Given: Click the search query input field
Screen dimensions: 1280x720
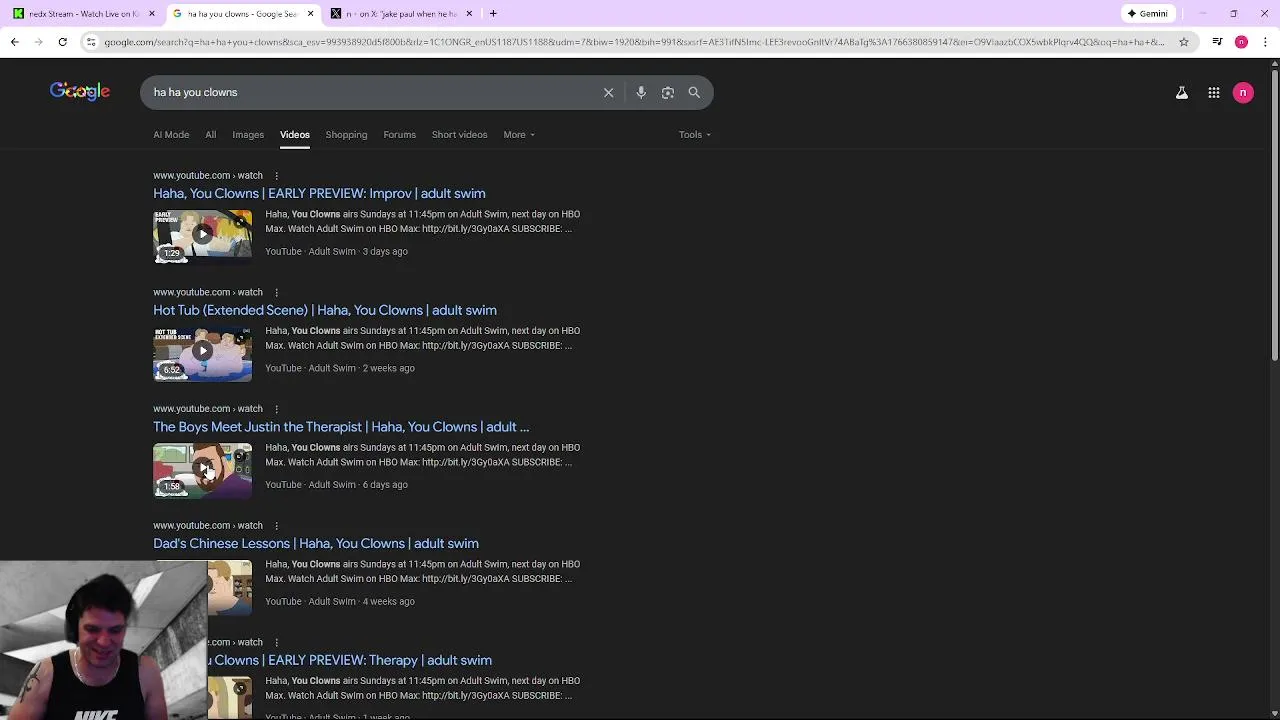Looking at the screenshot, I should coord(370,92).
